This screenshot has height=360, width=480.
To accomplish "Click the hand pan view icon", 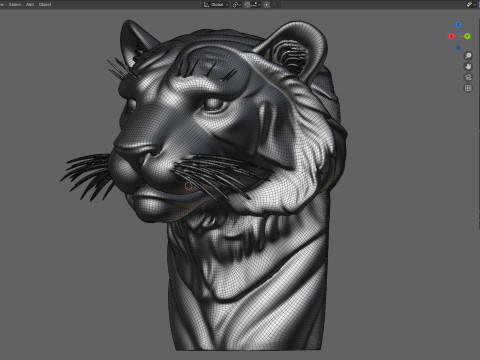I will pos(468,66).
